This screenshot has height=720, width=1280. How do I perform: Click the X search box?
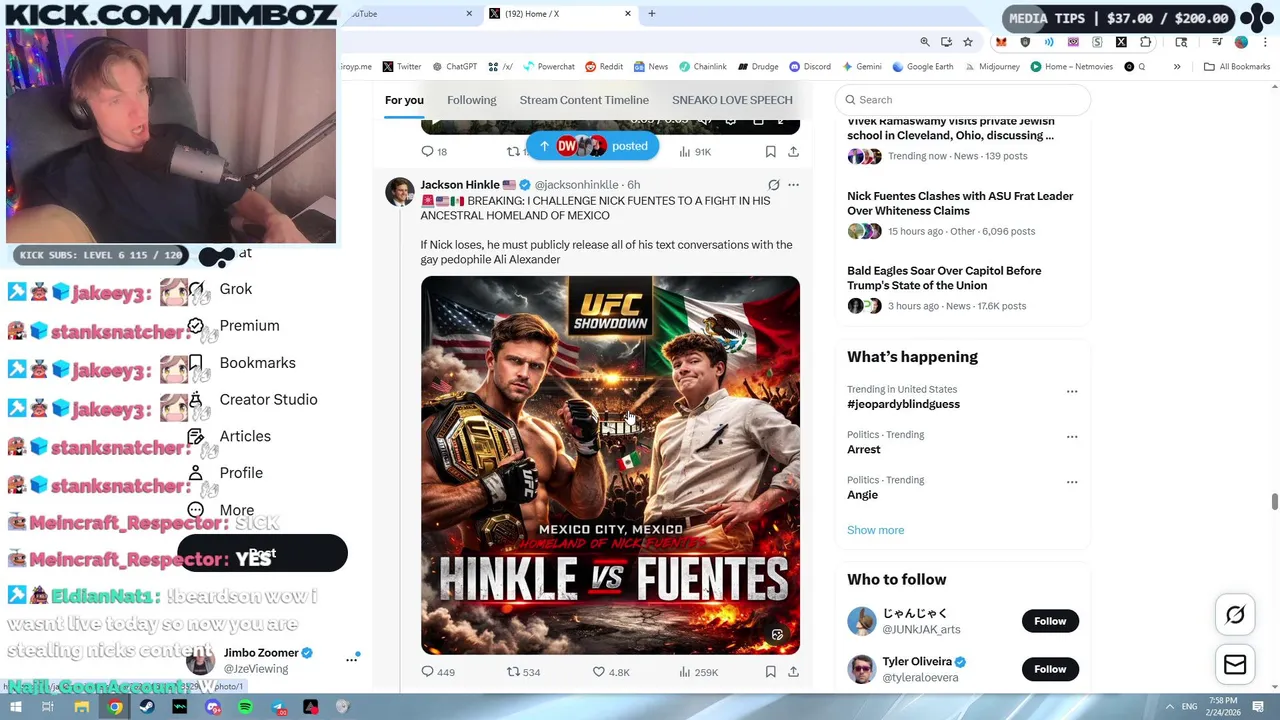click(963, 100)
